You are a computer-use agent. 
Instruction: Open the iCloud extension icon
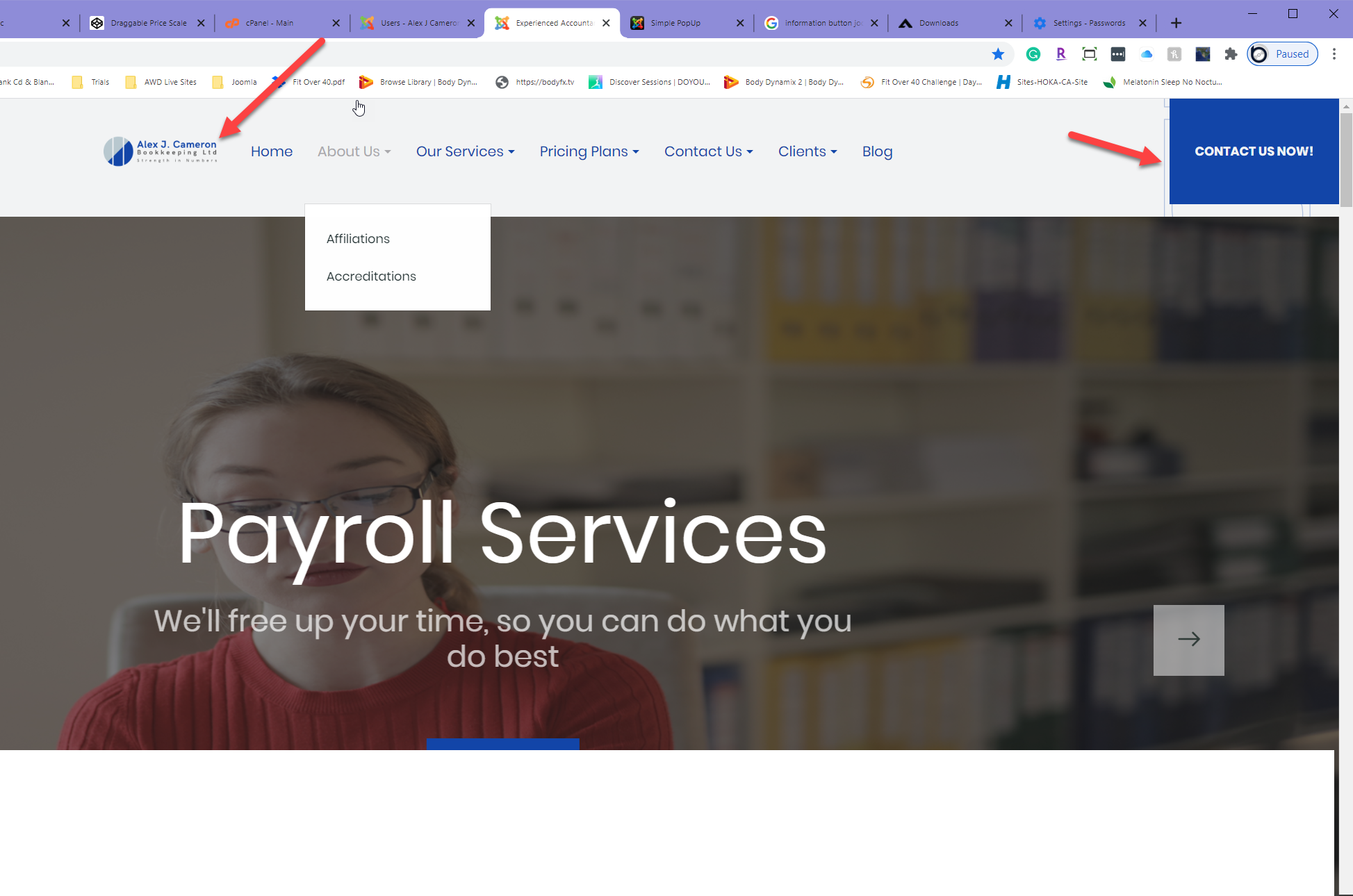tap(1147, 54)
